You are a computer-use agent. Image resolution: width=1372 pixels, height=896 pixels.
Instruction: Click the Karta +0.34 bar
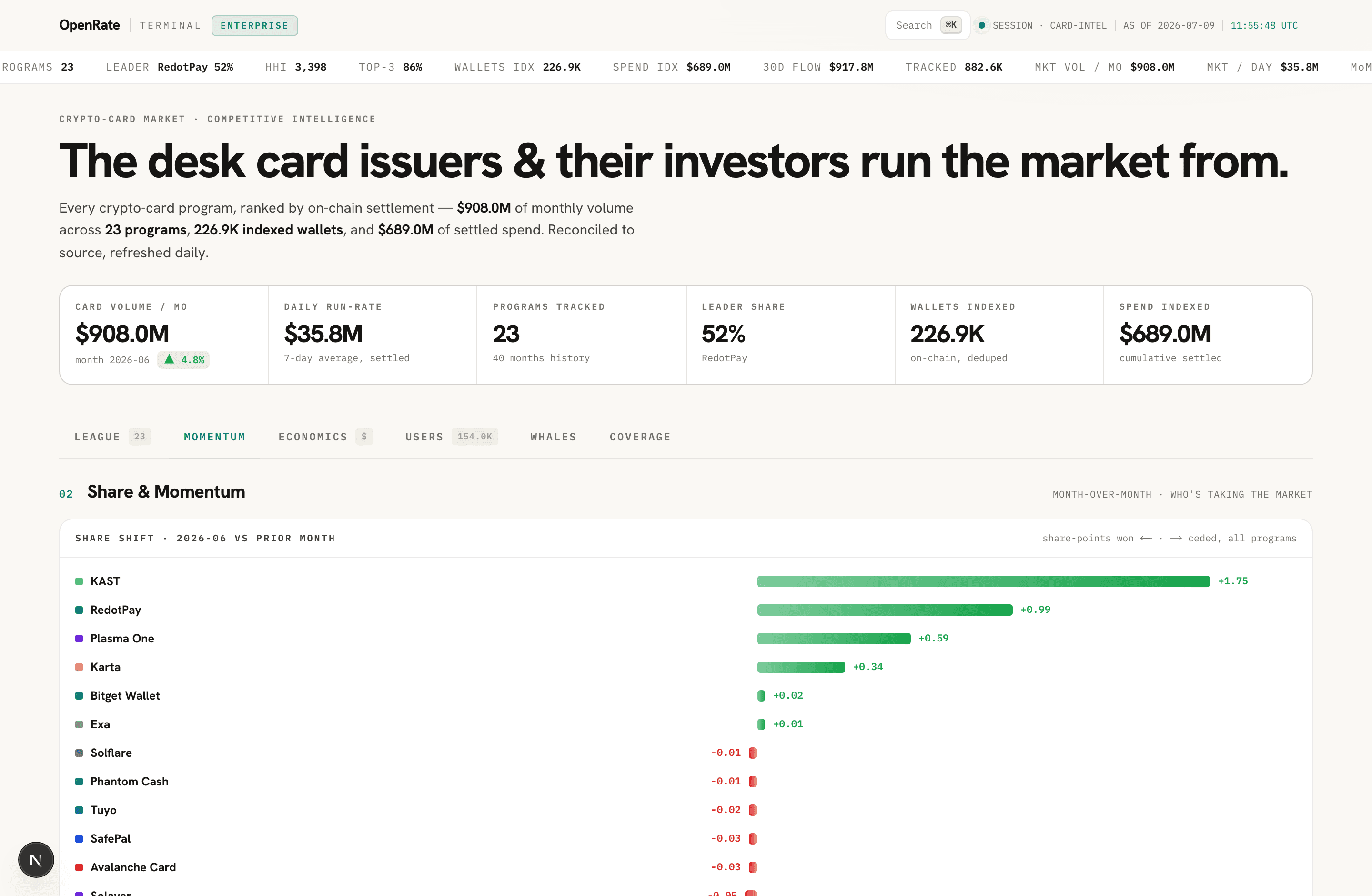pyautogui.click(x=801, y=667)
